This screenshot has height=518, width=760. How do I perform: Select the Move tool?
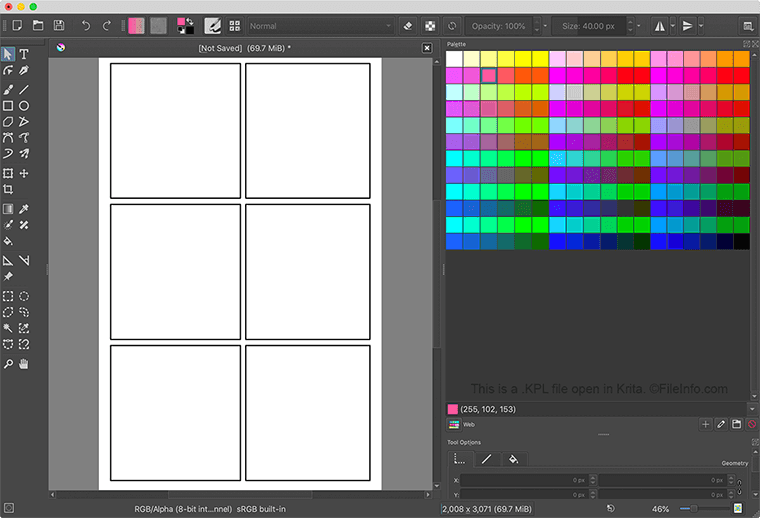(x=24, y=173)
